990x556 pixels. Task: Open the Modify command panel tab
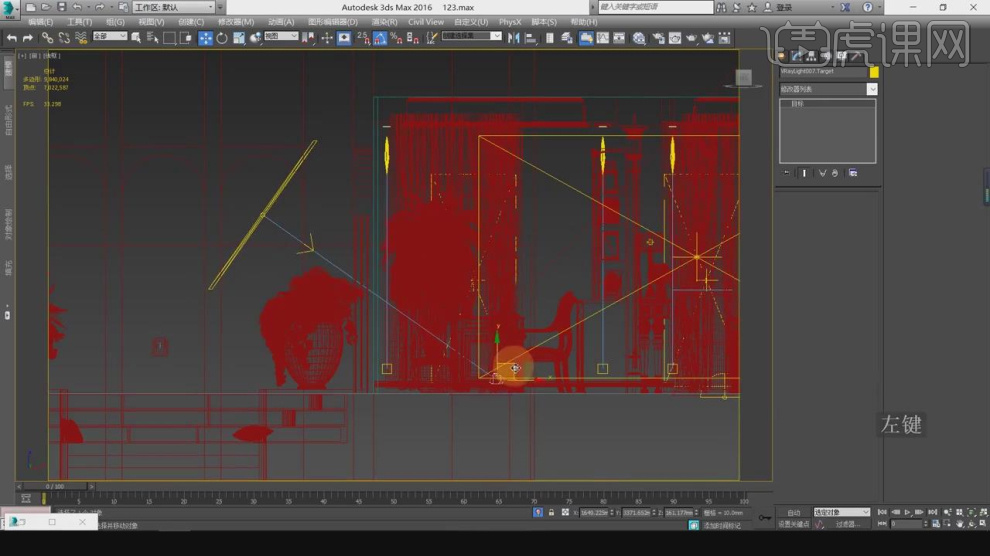click(x=797, y=56)
